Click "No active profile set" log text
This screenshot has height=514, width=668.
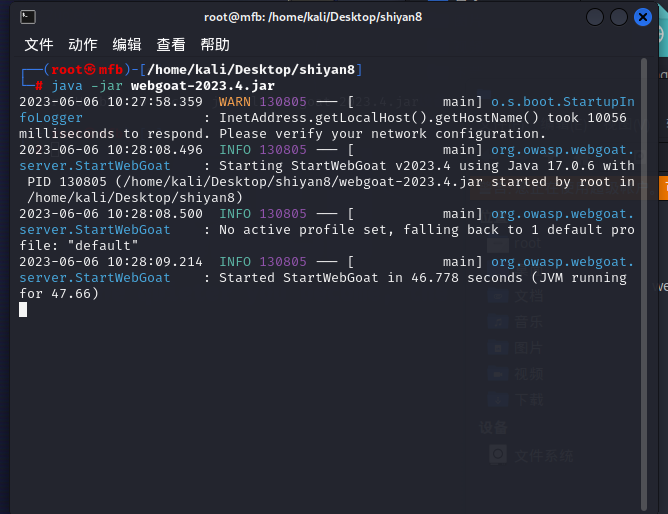[x=303, y=230]
